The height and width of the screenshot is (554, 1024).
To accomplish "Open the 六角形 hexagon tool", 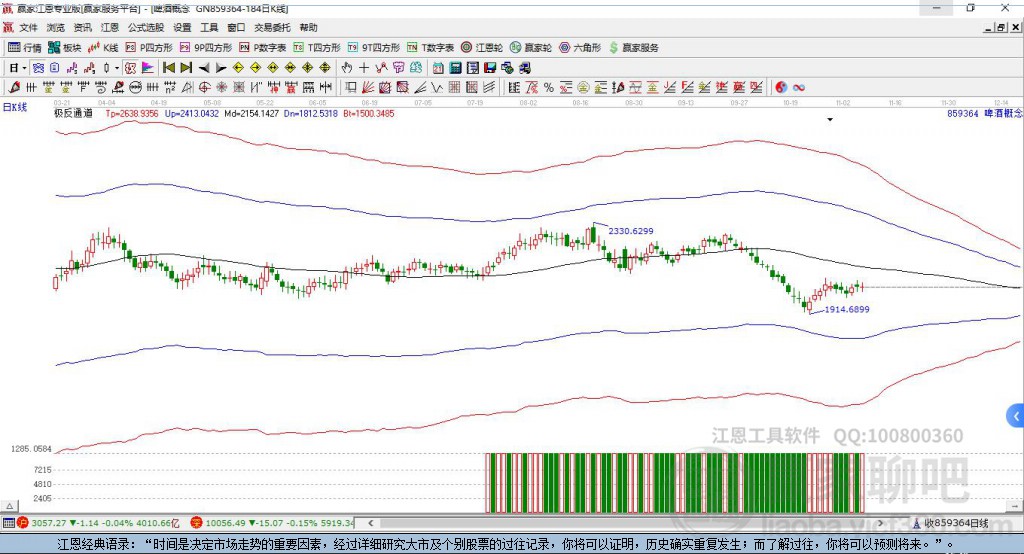I will click(580, 47).
